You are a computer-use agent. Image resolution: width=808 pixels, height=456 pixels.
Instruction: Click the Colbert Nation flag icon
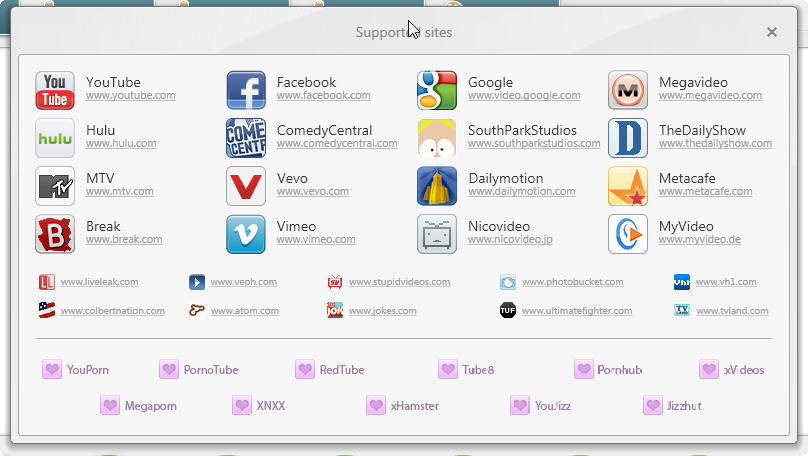tap(47, 310)
